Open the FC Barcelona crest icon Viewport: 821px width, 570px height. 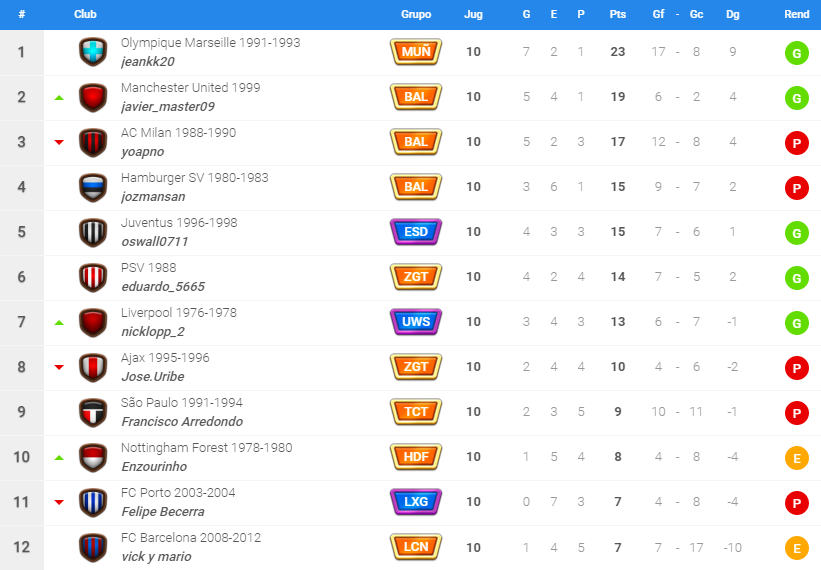[93, 547]
